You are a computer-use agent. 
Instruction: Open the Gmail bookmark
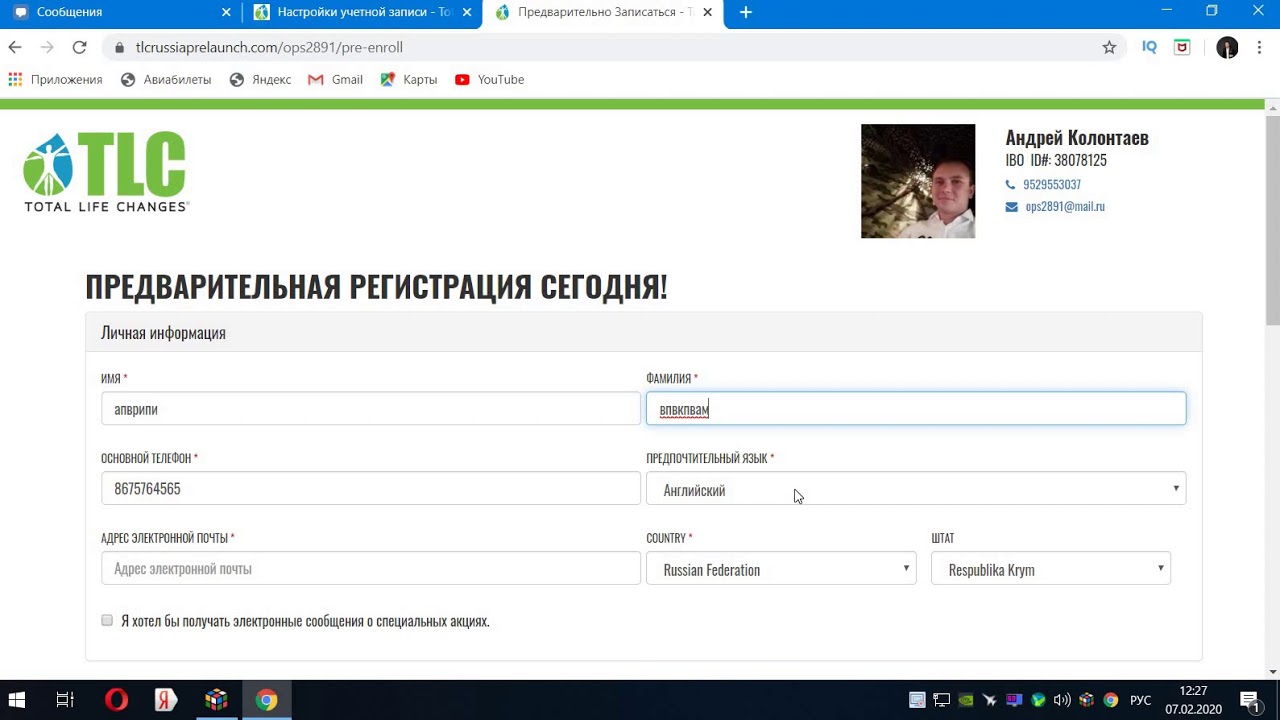(335, 80)
